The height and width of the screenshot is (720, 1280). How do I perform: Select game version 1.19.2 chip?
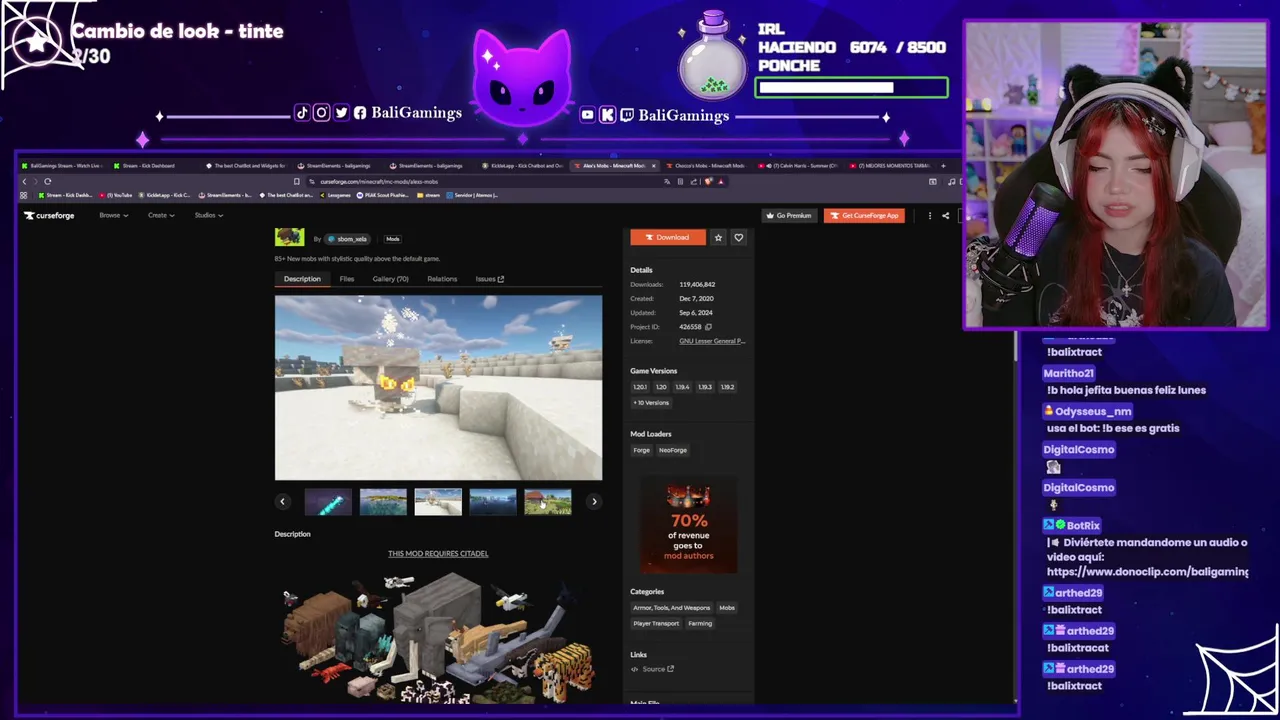(x=727, y=387)
